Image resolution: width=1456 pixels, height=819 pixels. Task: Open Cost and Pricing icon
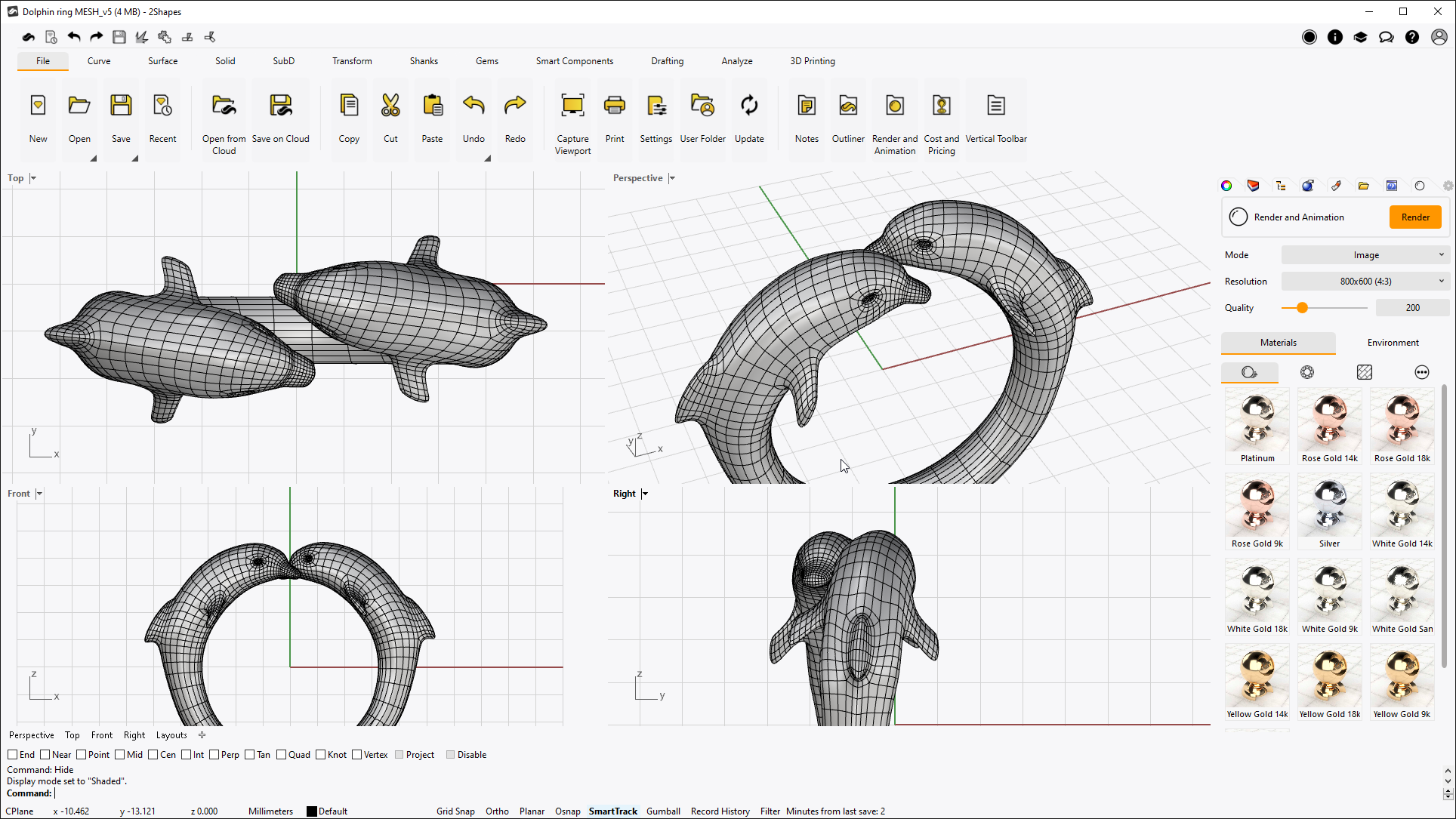pos(941,106)
